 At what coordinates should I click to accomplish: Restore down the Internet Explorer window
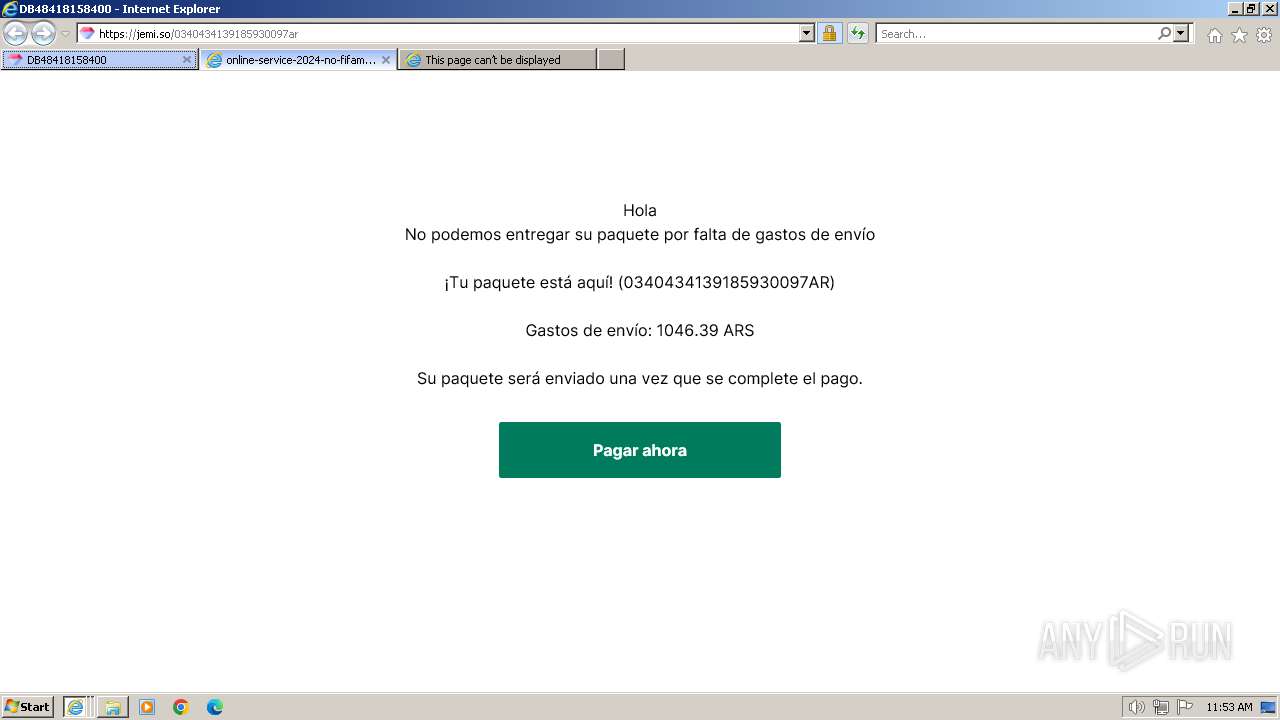click(1250, 9)
